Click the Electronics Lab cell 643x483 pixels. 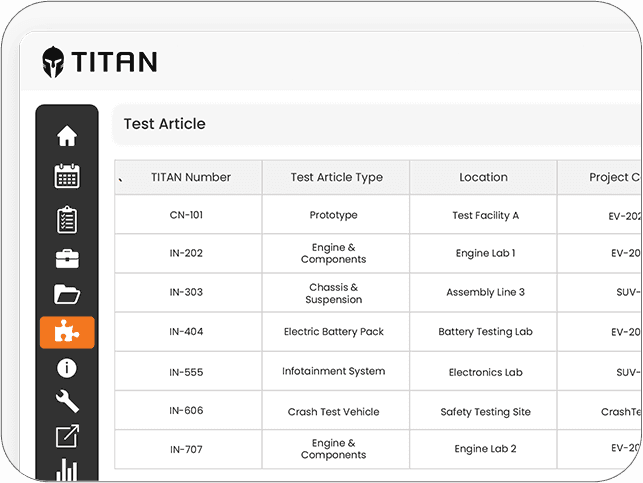[483, 371]
